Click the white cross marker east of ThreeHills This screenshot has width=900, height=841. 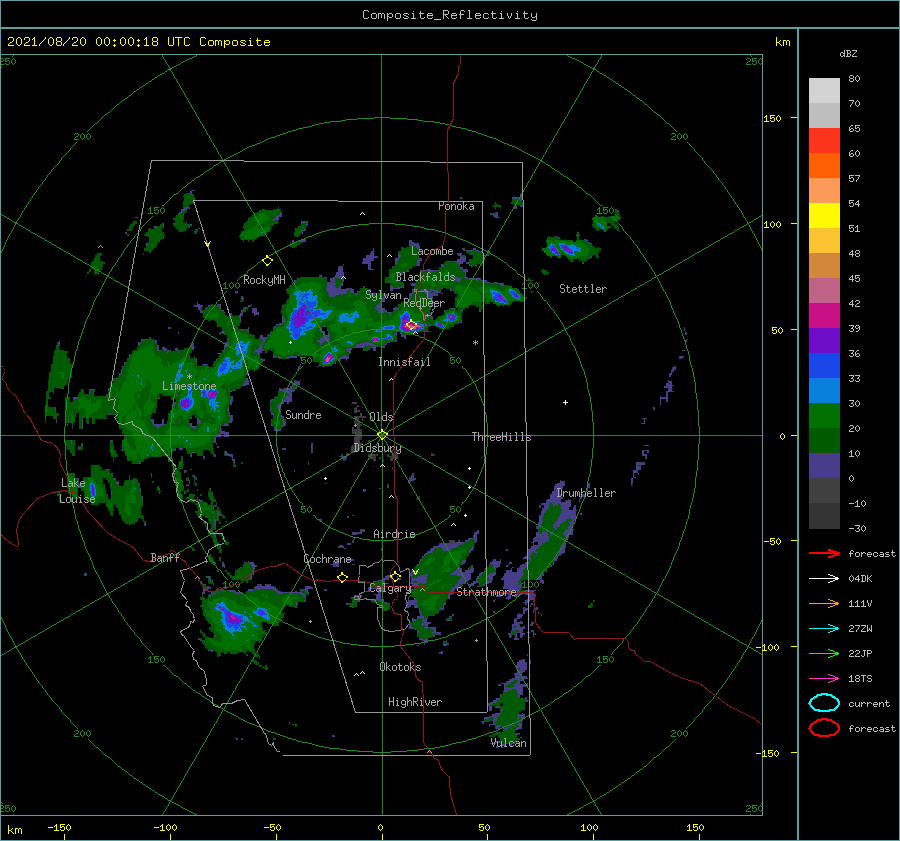tap(565, 402)
